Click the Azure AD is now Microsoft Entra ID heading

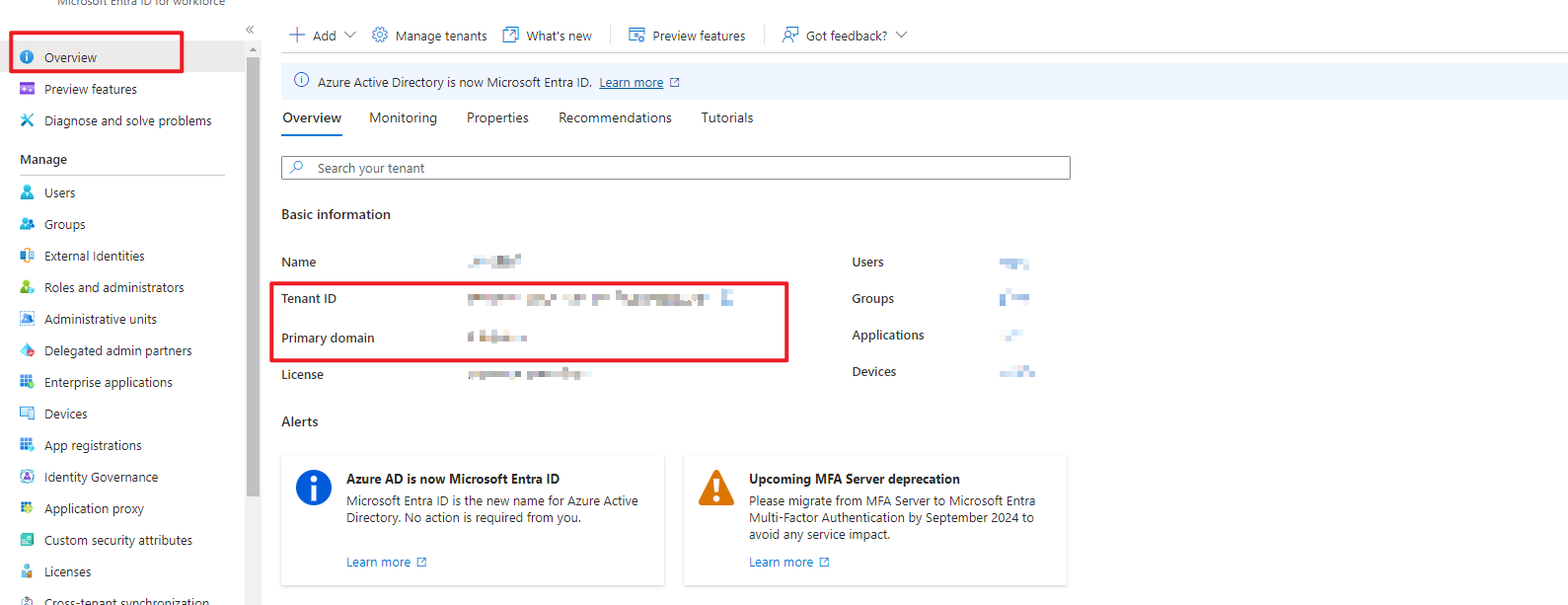tap(453, 479)
